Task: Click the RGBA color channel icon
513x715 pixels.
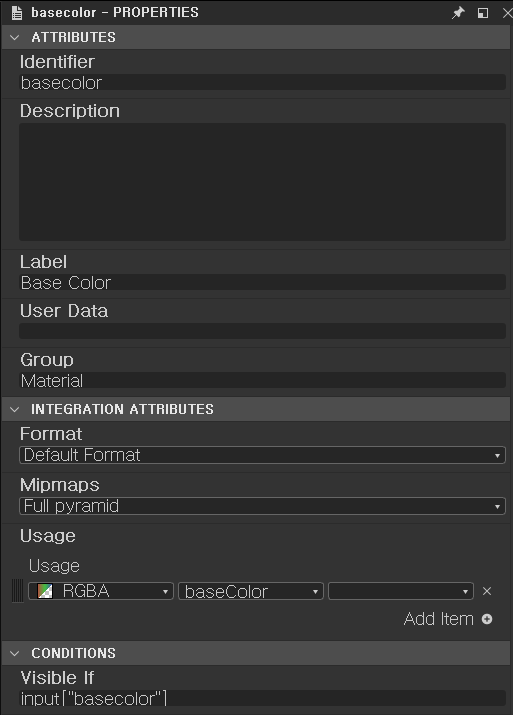Action: point(45,591)
